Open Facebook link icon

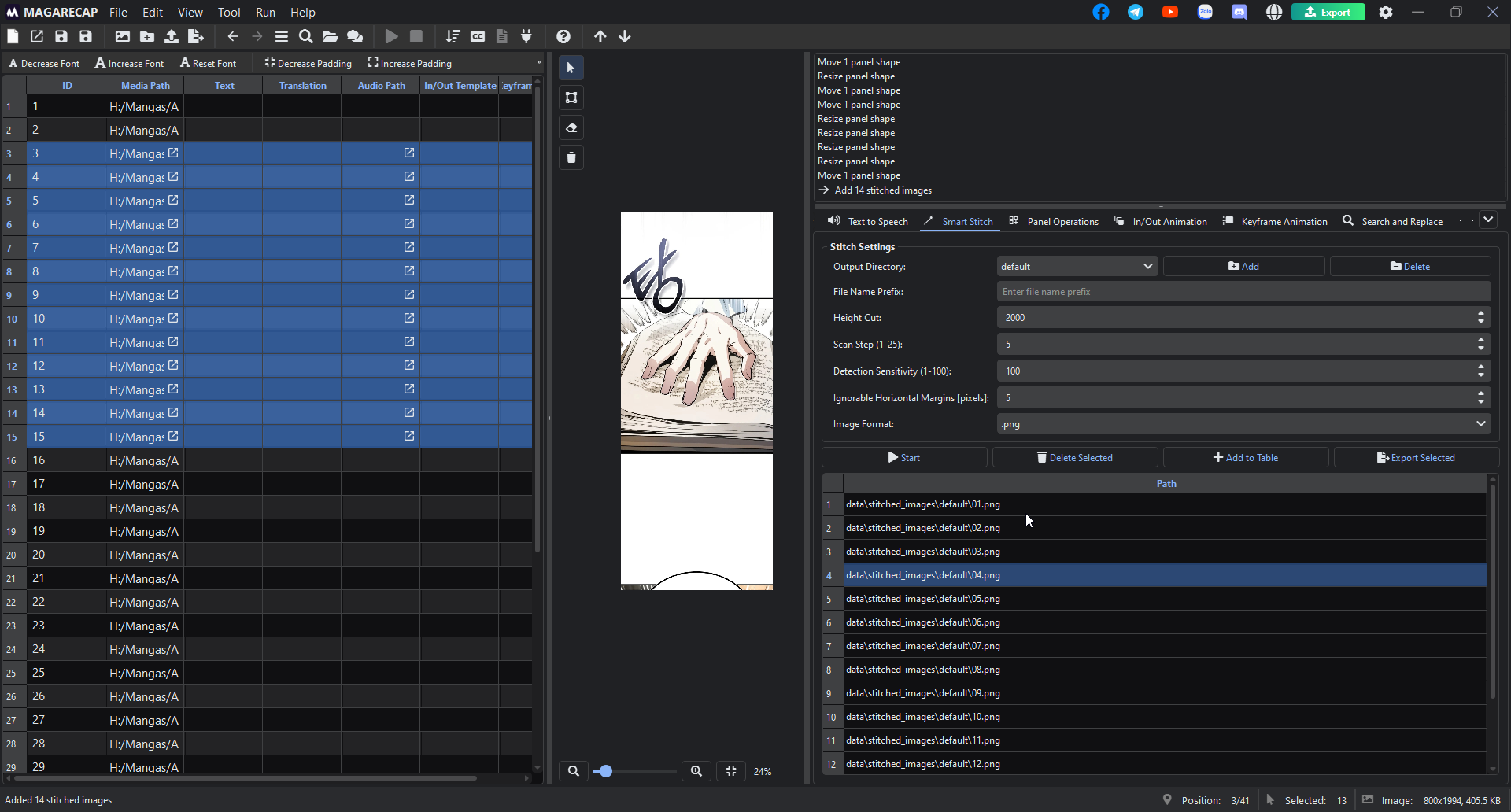click(1101, 12)
